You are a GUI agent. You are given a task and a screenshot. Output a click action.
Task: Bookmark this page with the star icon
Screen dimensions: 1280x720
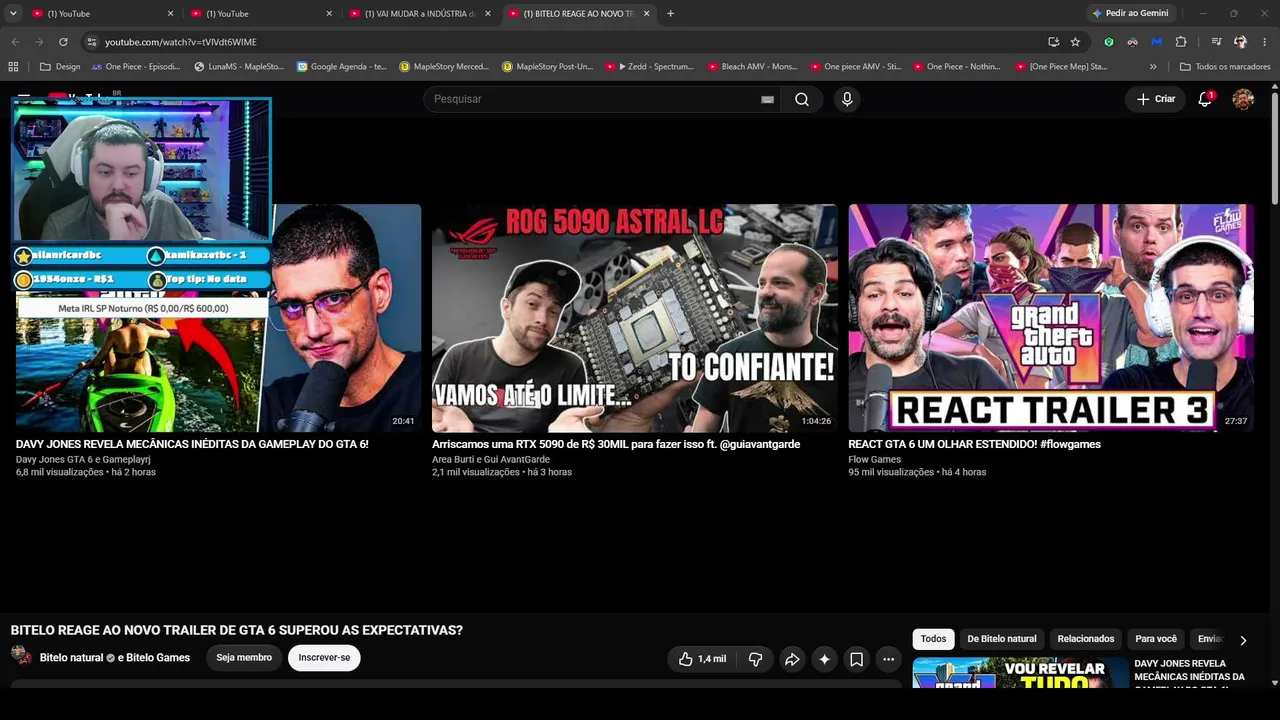1075,42
